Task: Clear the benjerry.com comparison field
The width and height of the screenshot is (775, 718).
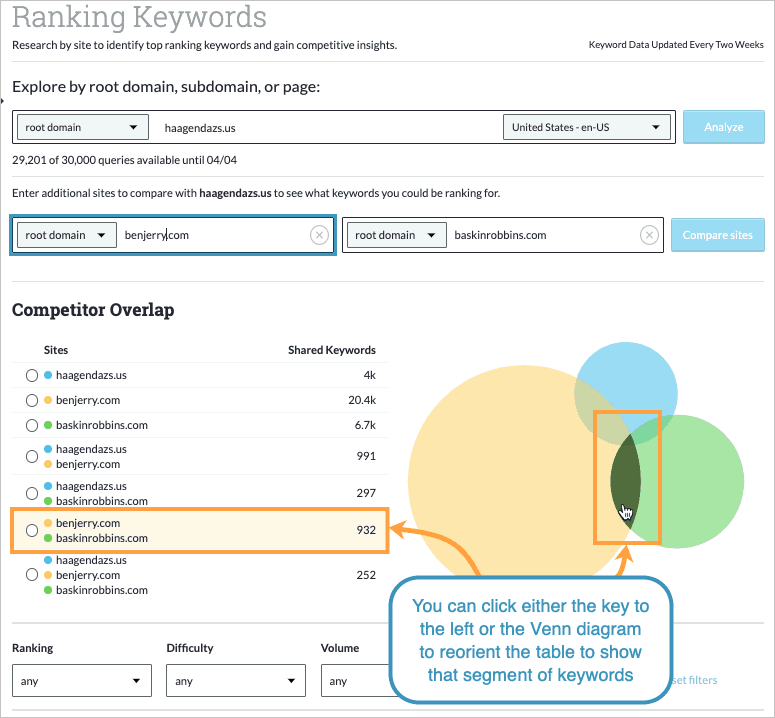Action: coord(319,235)
